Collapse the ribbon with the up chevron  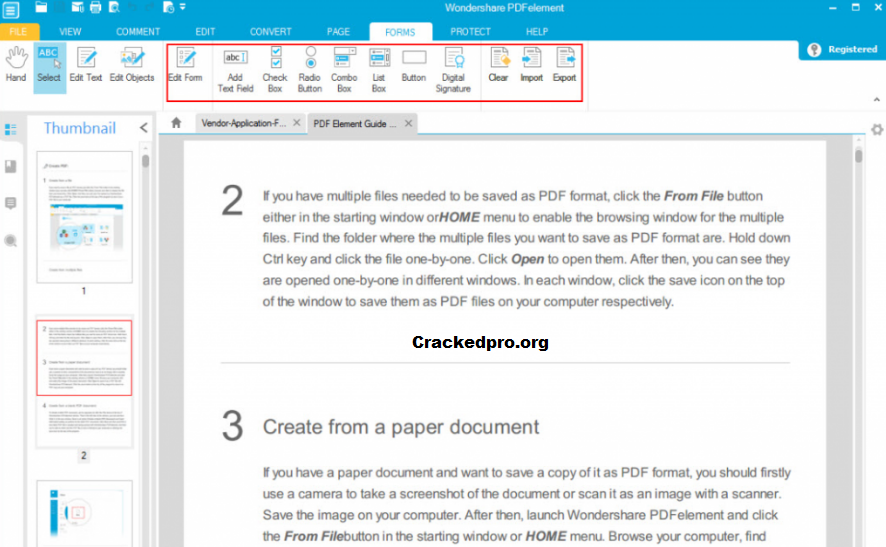coord(876,99)
